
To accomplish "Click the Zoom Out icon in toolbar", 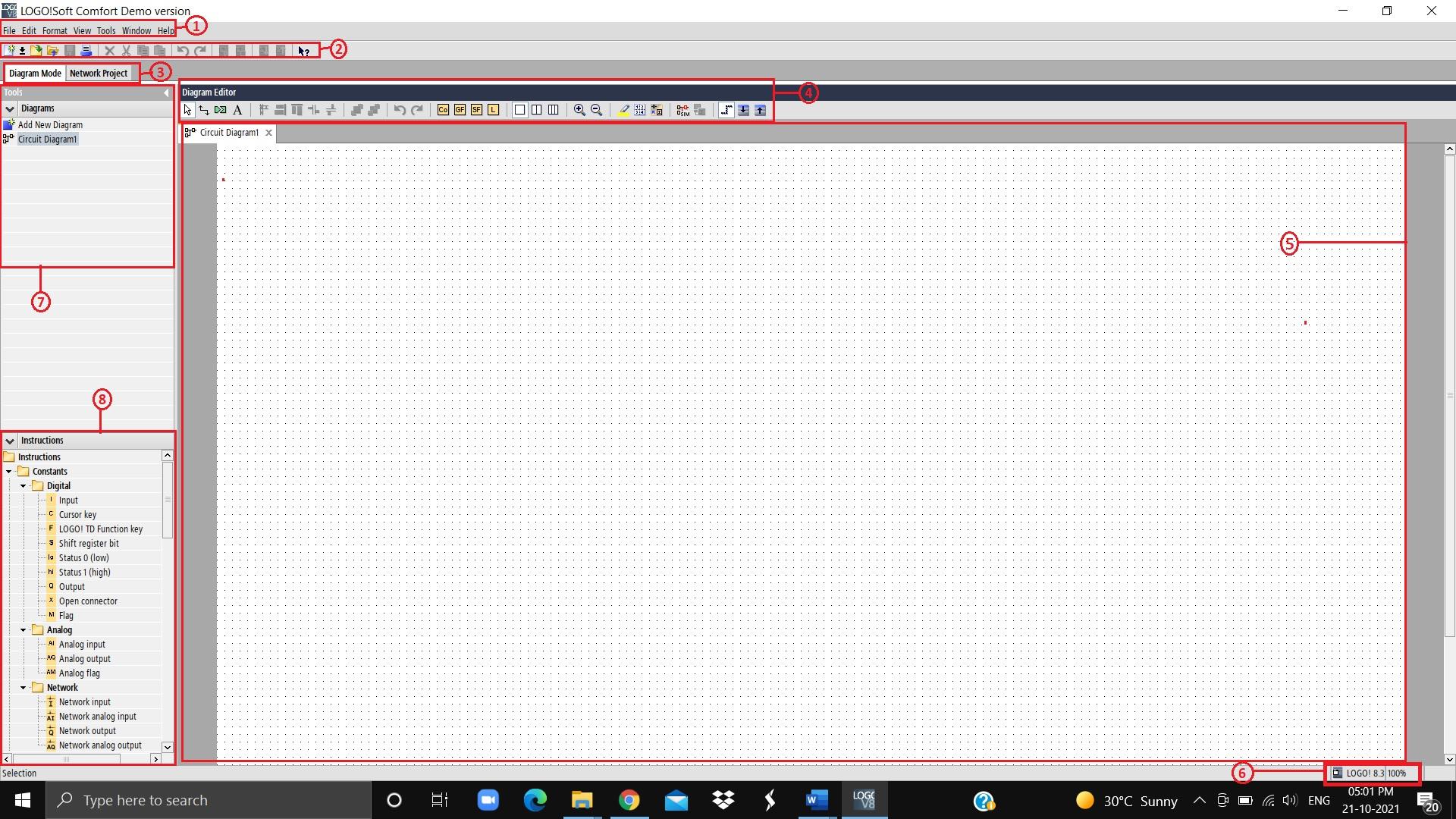I will pyautogui.click(x=597, y=110).
